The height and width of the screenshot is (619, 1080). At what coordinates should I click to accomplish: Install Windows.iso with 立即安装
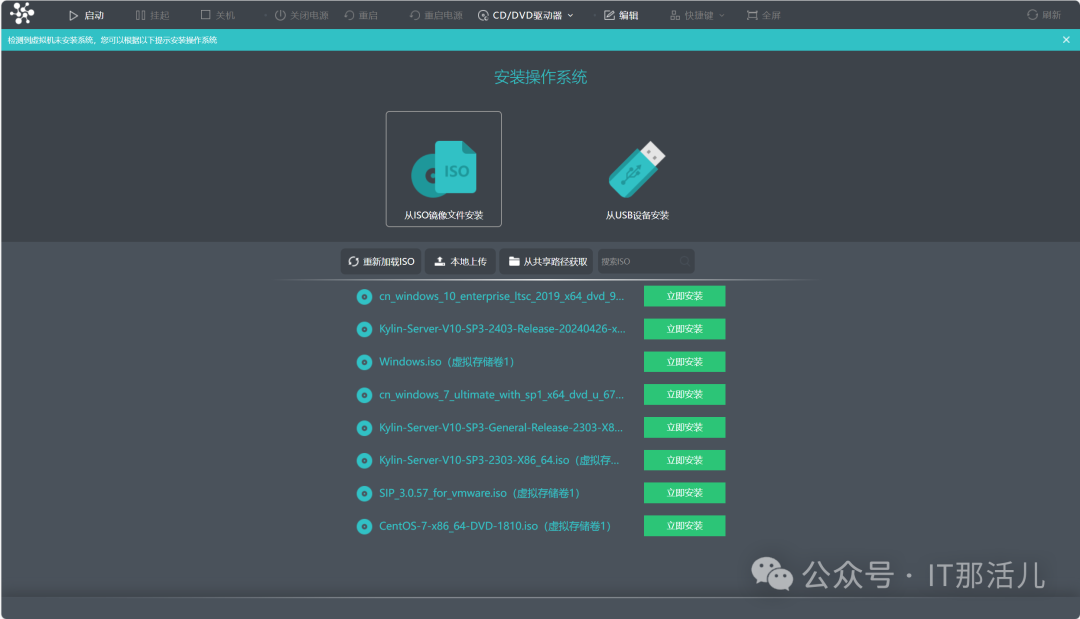(x=685, y=361)
